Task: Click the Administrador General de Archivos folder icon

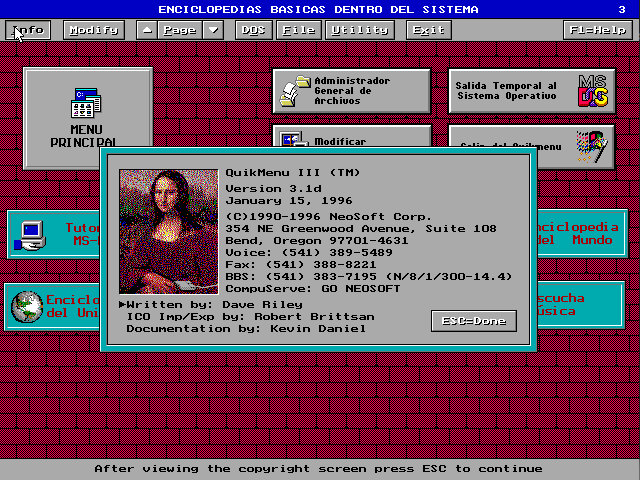Action: click(295, 91)
